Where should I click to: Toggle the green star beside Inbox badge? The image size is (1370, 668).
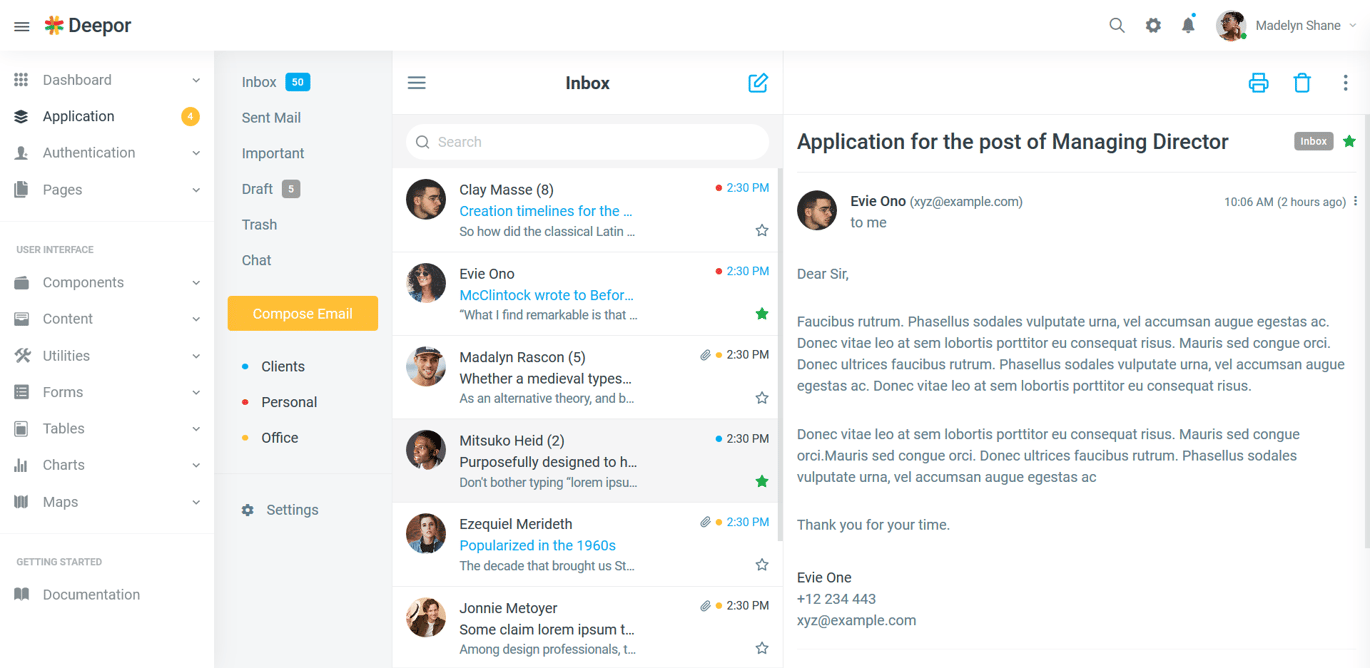tap(1349, 141)
